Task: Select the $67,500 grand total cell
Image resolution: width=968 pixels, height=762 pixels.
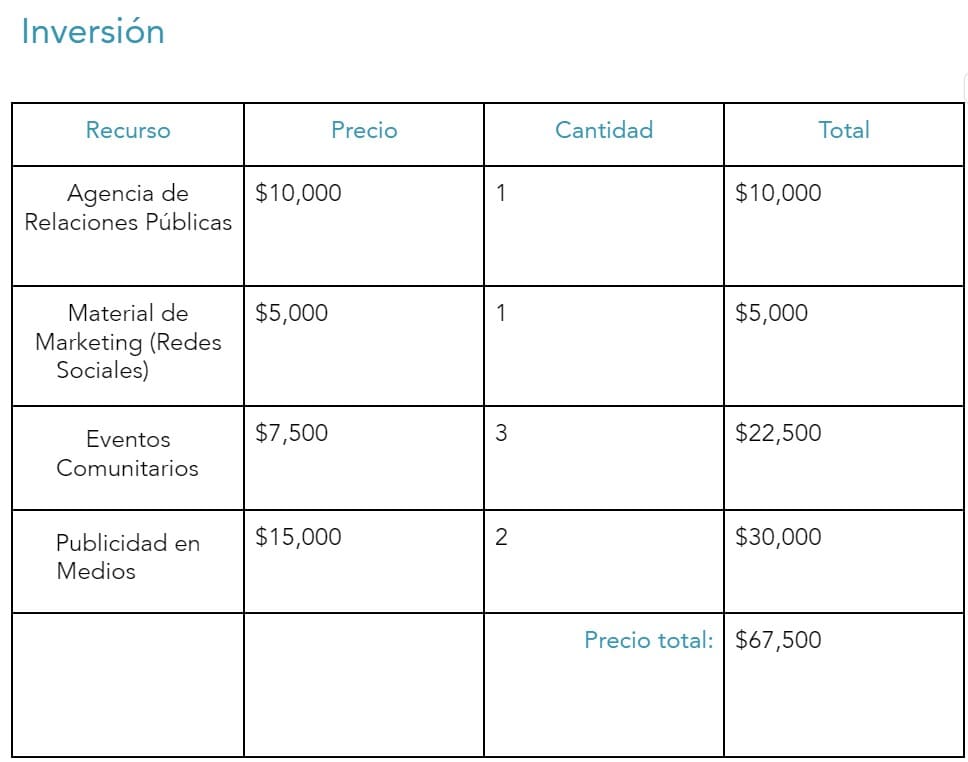Action: pyautogui.click(x=778, y=640)
